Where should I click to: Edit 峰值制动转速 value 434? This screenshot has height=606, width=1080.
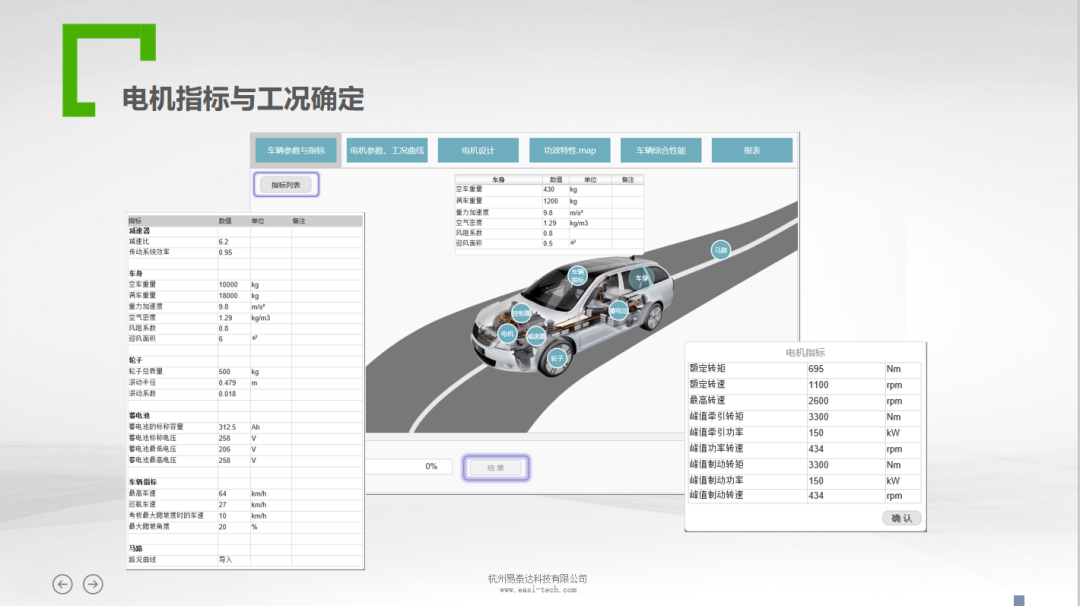click(845, 496)
